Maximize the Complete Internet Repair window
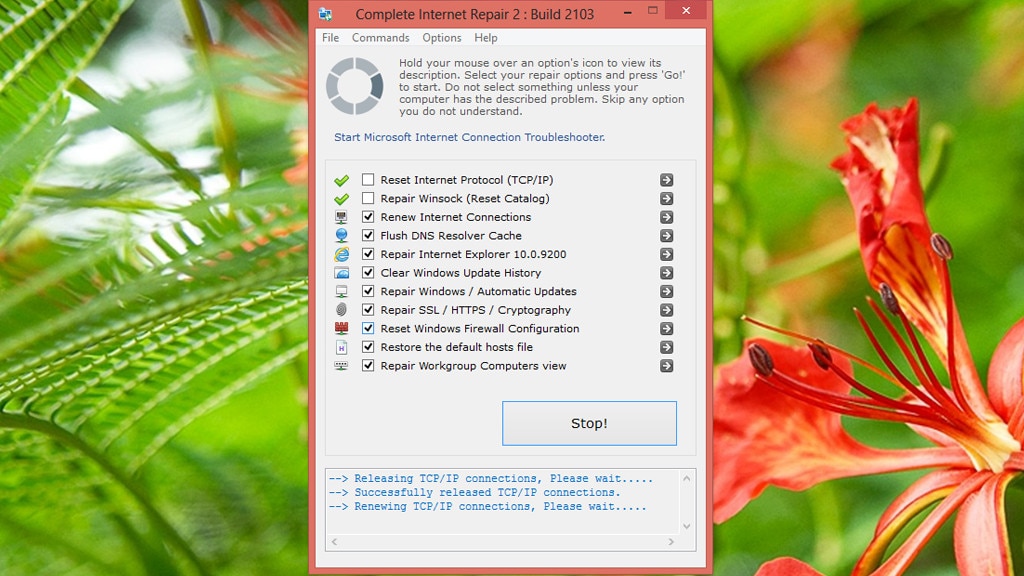Viewport: 1024px width, 576px height. [652, 10]
